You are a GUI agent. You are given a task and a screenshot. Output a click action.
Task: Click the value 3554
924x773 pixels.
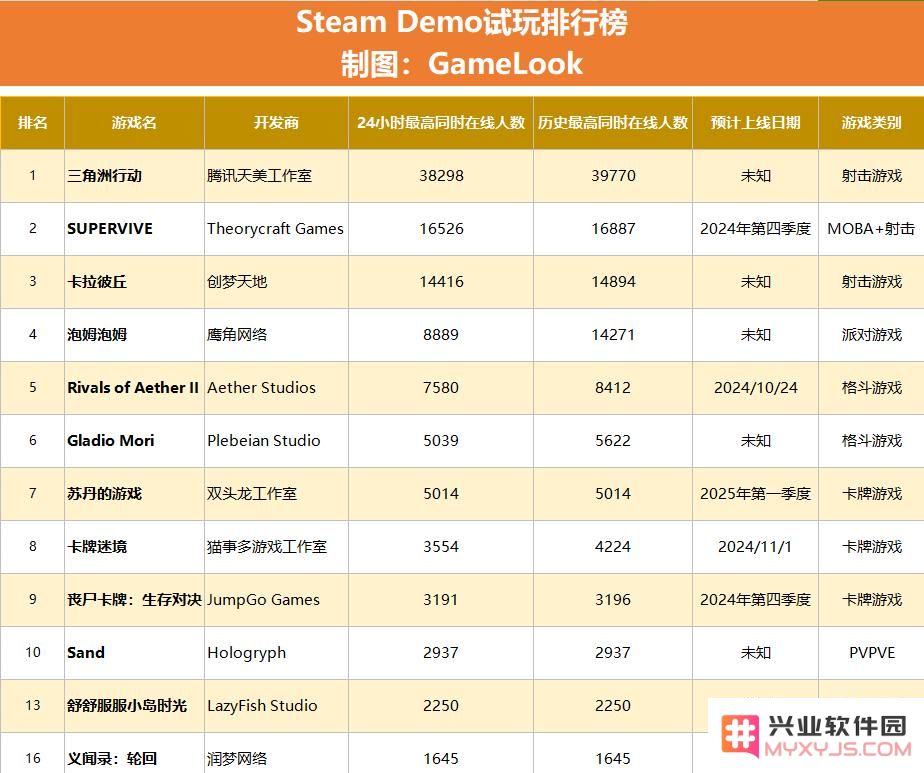click(x=441, y=547)
